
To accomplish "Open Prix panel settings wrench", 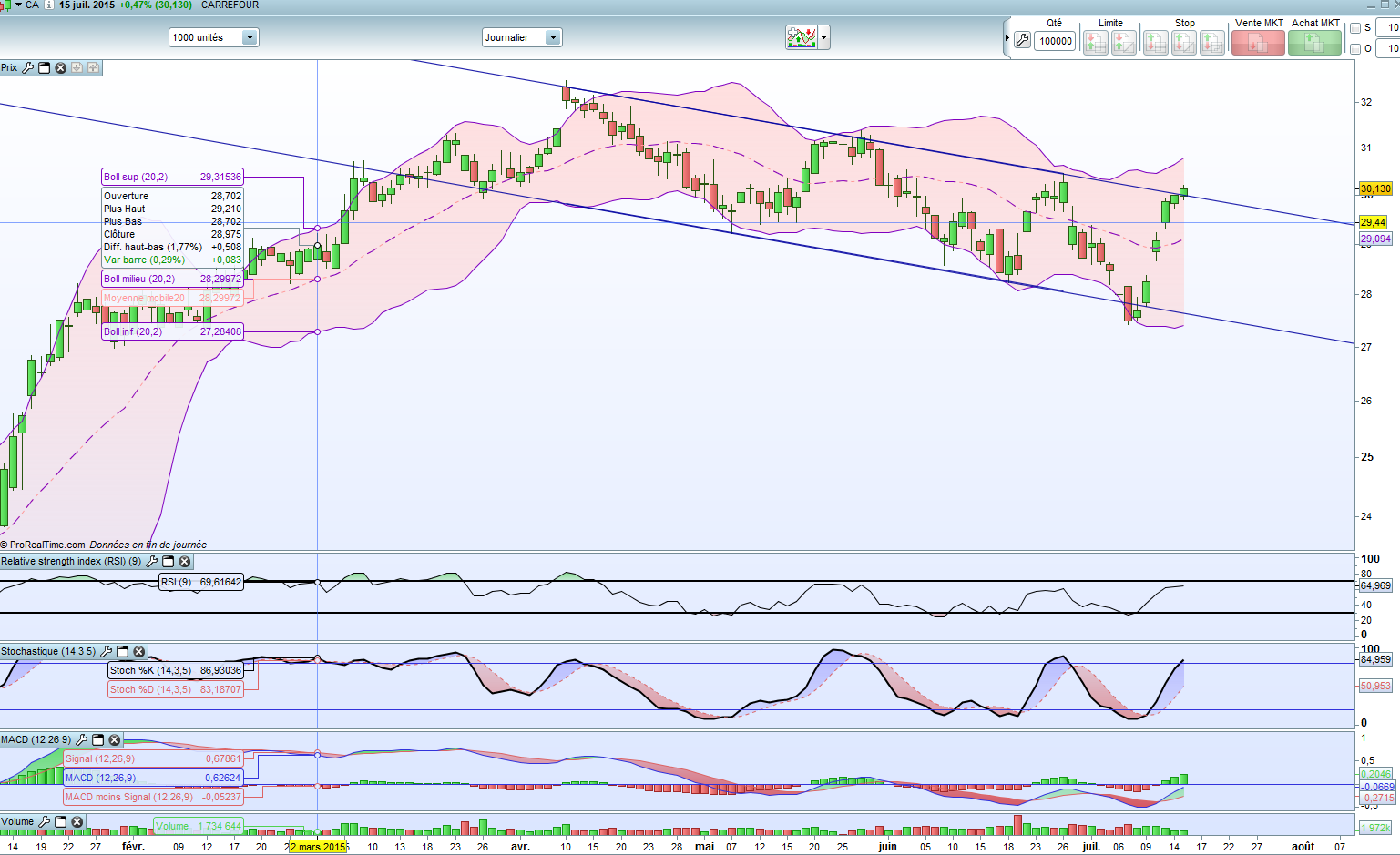I will tap(27, 68).
